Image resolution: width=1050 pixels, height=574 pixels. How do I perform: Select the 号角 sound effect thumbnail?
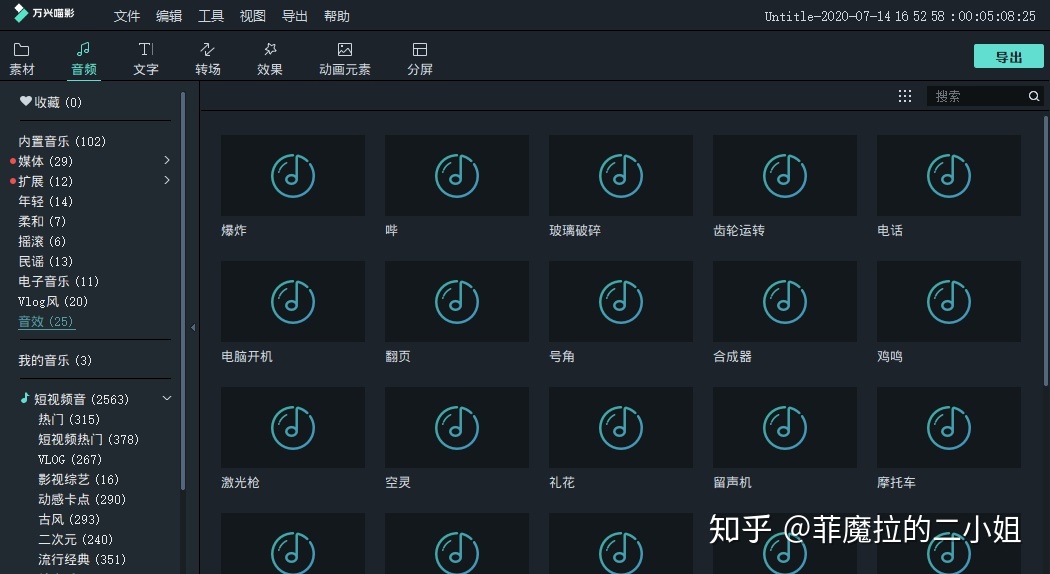pyautogui.click(x=621, y=301)
